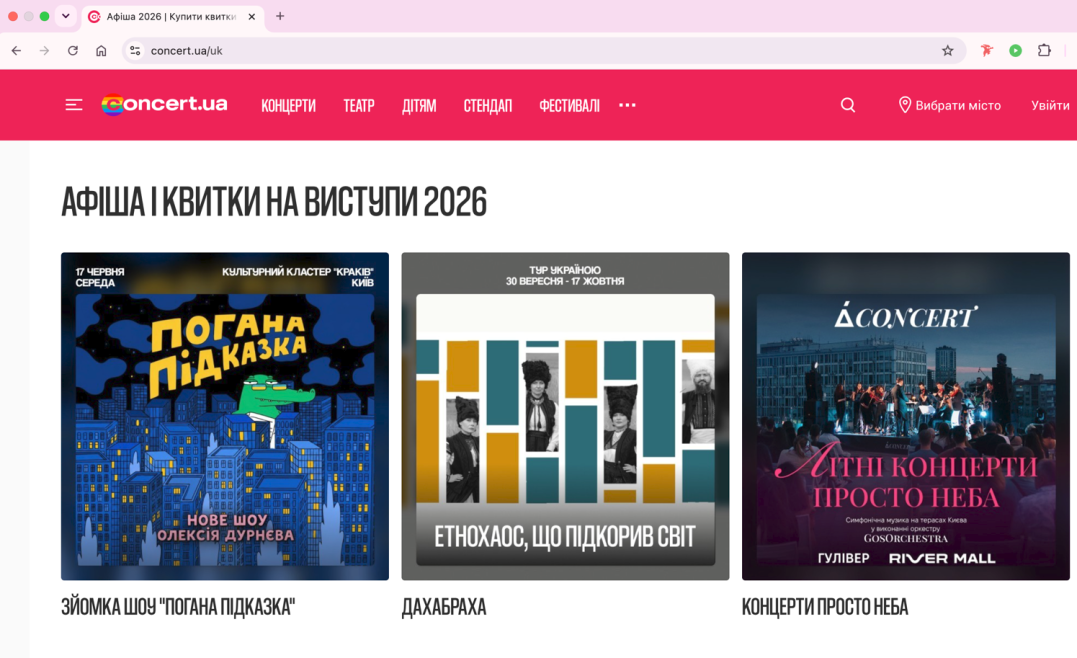Click the green play extension icon

pos(1015,50)
